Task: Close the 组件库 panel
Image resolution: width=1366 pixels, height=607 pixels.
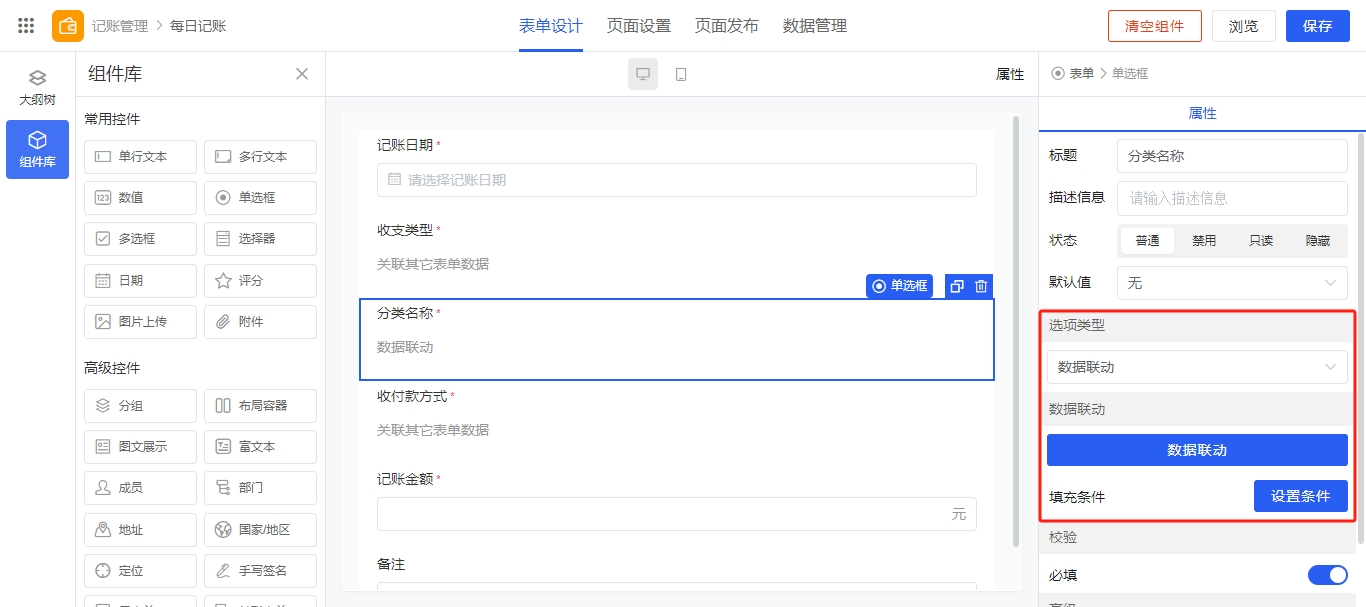Action: point(302,74)
